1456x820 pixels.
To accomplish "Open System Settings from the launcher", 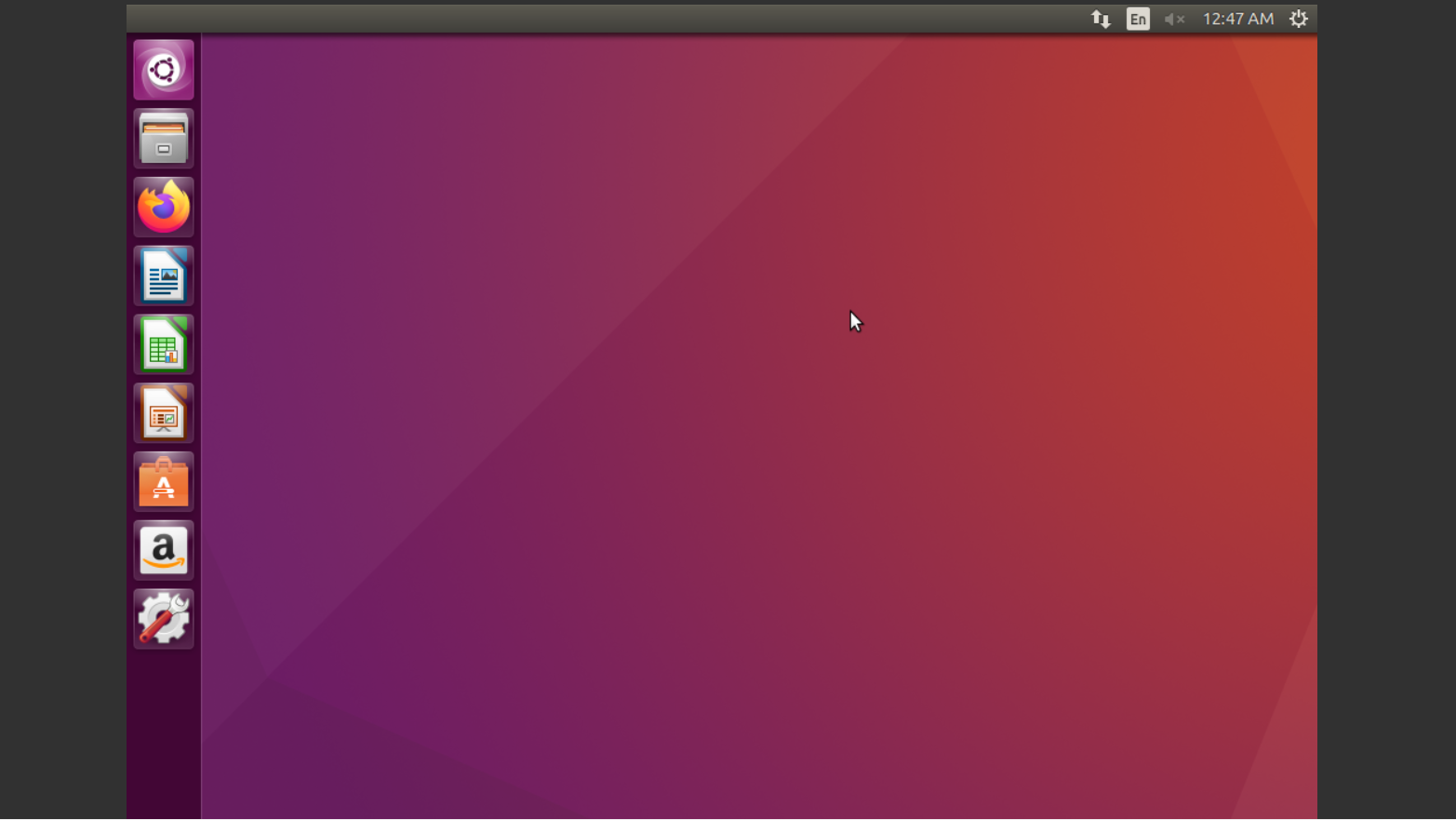I will pyautogui.click(x=164, y=619).
